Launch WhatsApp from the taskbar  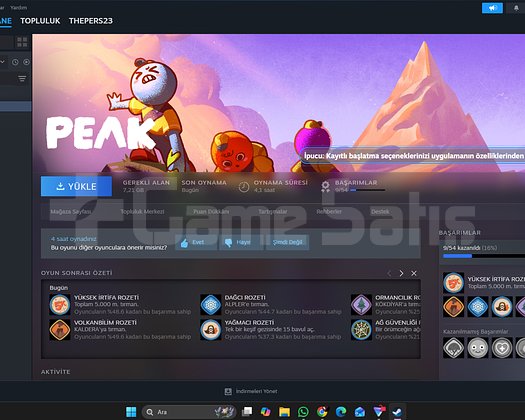point(303,412)
